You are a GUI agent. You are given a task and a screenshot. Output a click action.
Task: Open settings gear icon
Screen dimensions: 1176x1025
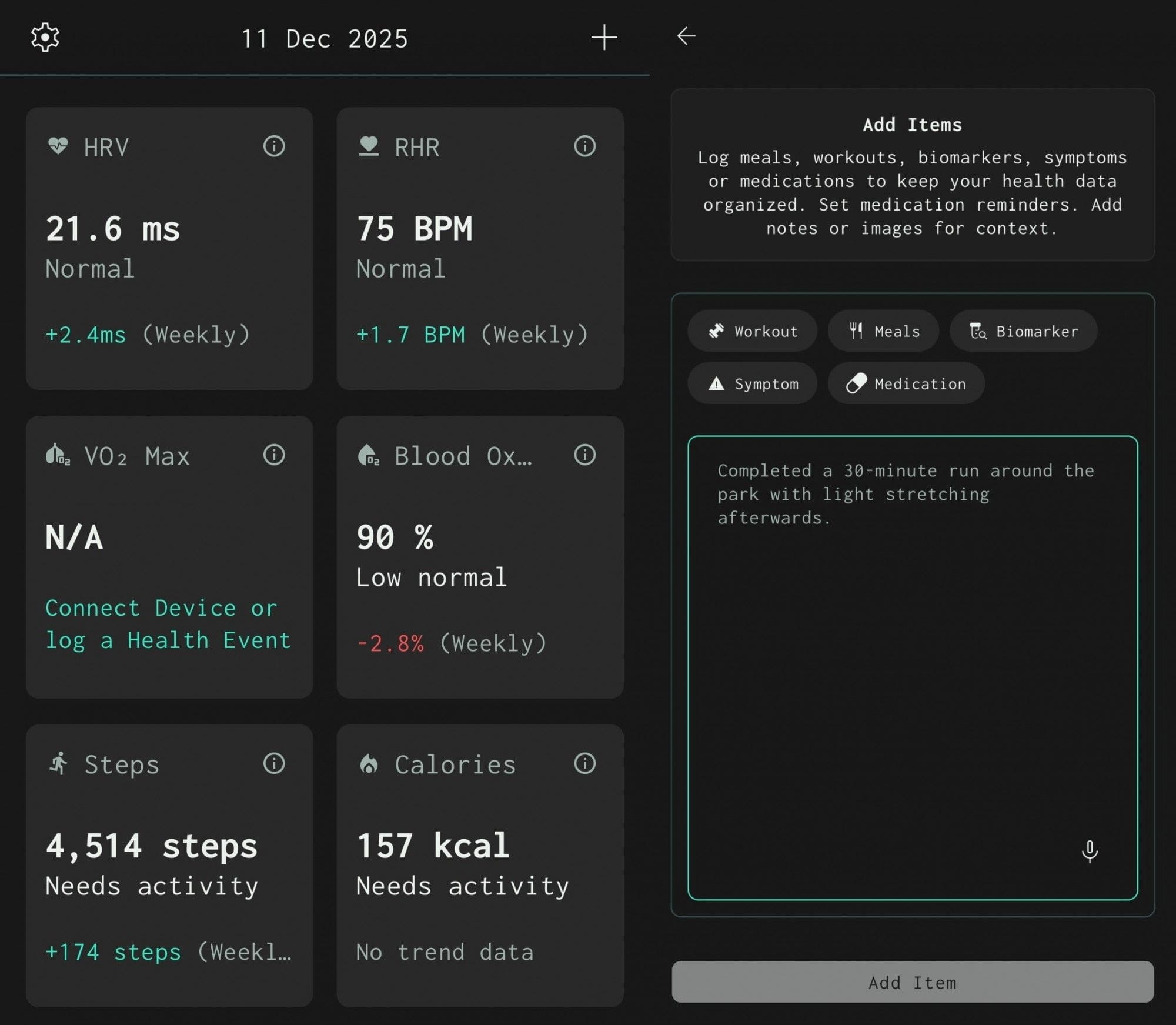pos(45,38)
